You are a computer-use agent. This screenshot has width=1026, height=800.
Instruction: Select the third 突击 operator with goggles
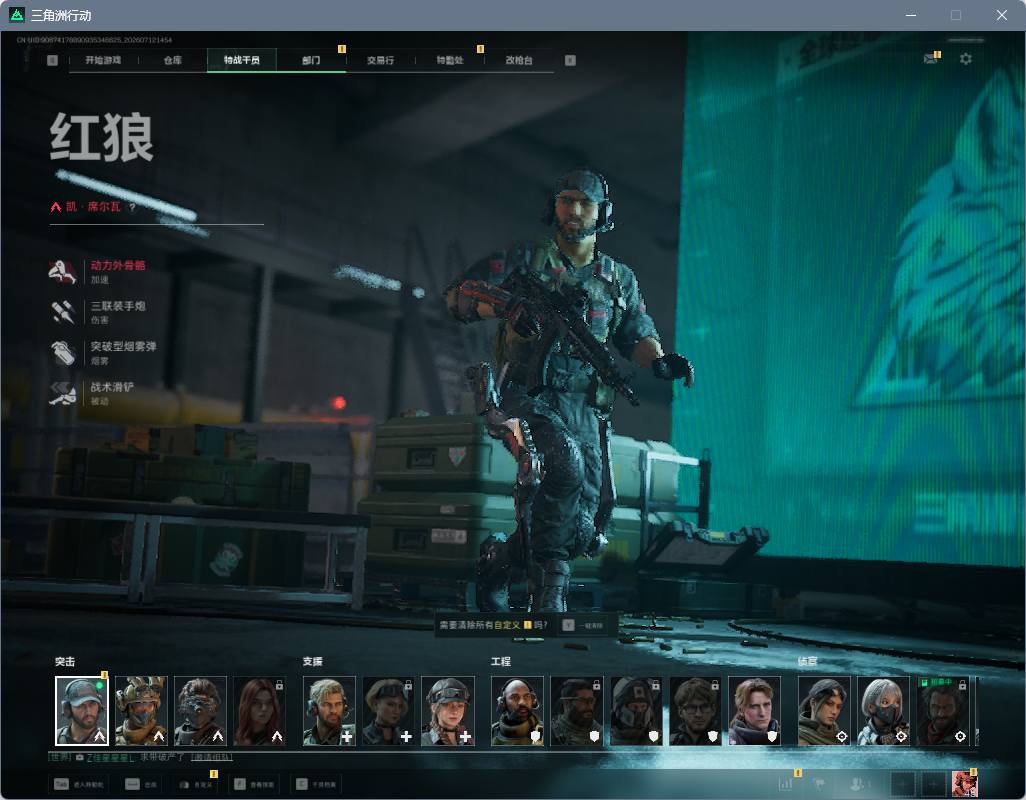coord(200,711)
